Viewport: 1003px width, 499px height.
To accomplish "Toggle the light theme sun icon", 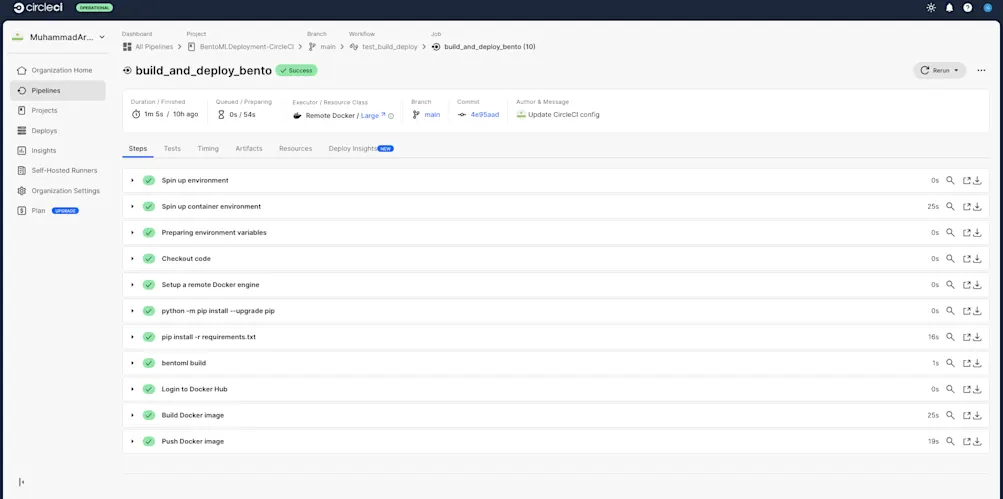I will point(931,8).
